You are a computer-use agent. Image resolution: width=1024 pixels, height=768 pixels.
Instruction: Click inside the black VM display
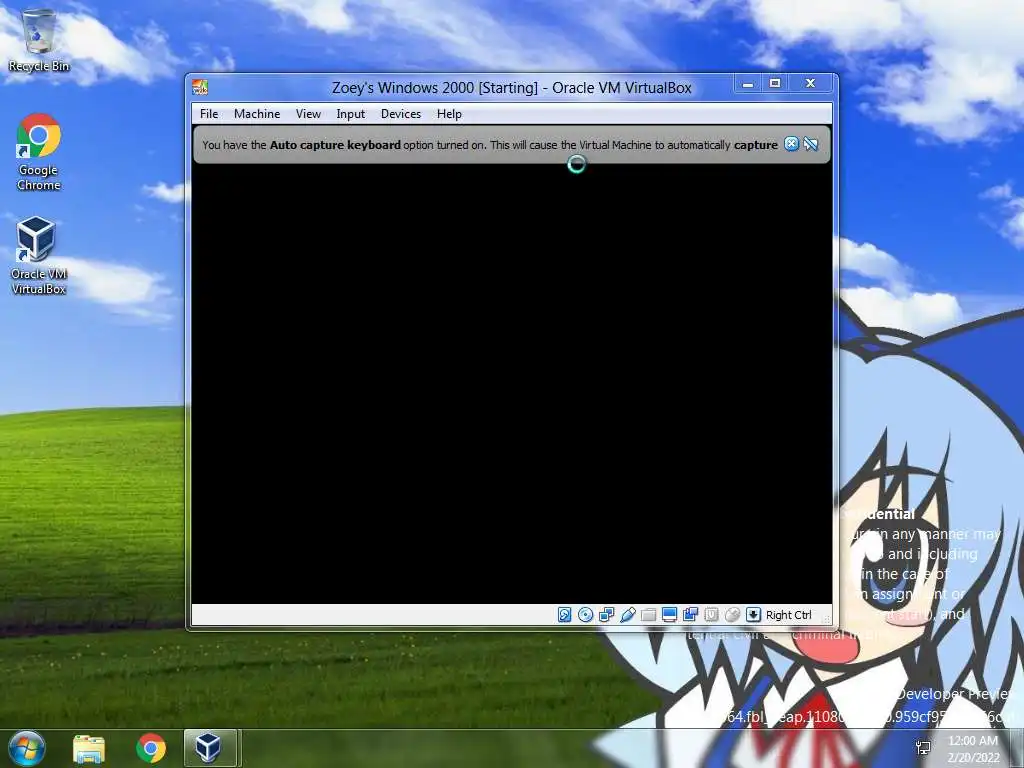pos(511,384)
